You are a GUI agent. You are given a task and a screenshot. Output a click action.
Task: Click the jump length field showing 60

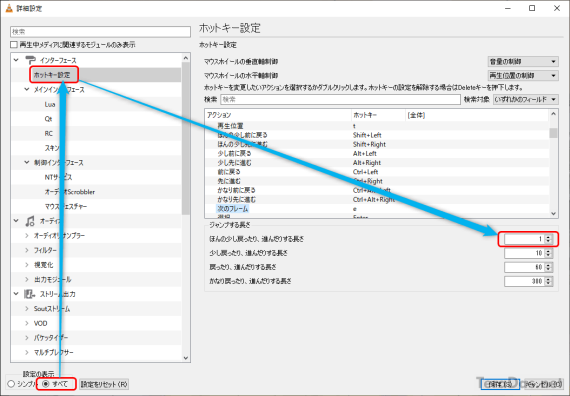pos(525,267)
